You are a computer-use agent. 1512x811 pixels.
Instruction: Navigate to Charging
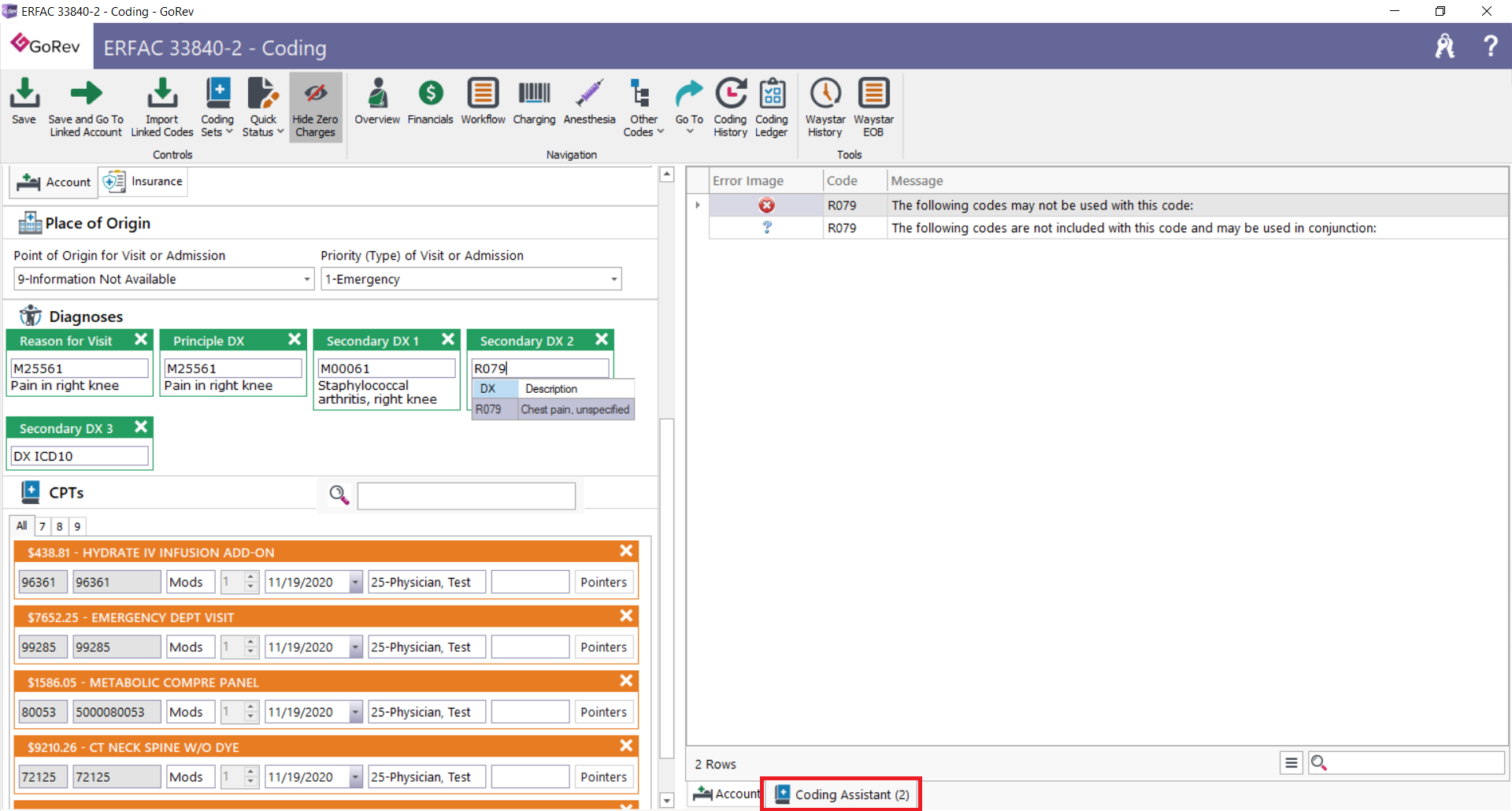[x=534, y=102]
